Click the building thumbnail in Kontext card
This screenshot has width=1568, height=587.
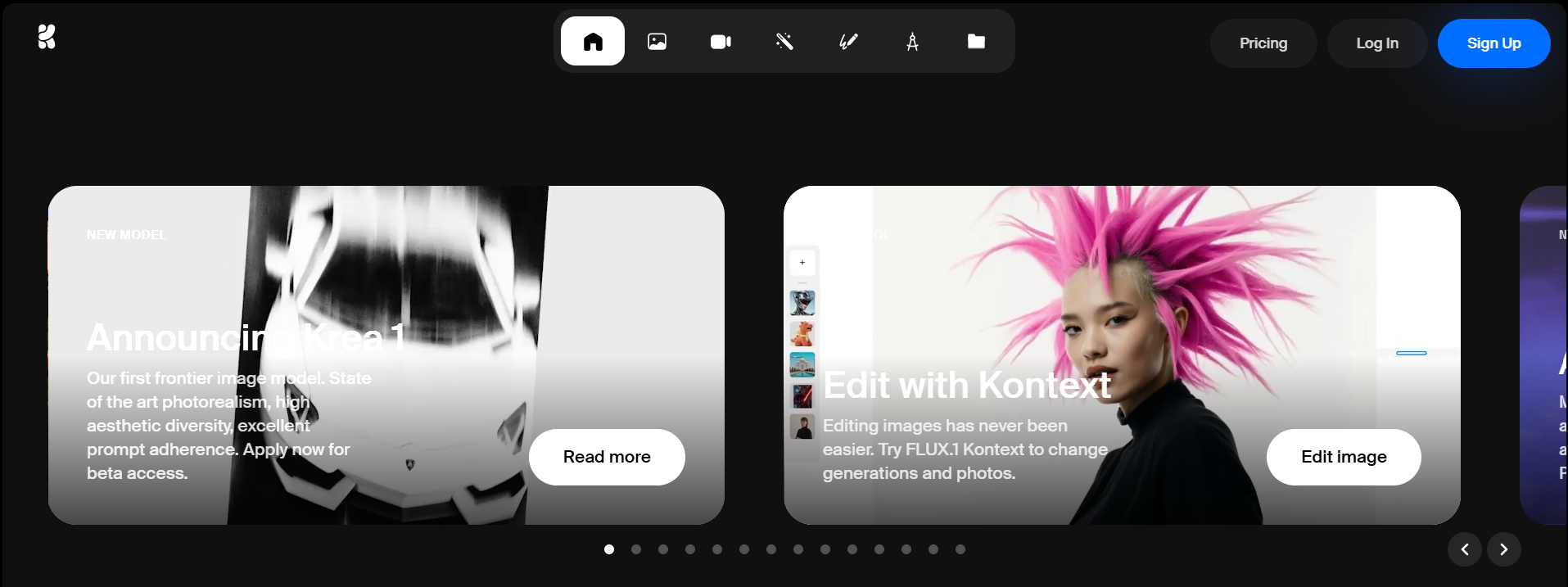(x=802, y=365)
